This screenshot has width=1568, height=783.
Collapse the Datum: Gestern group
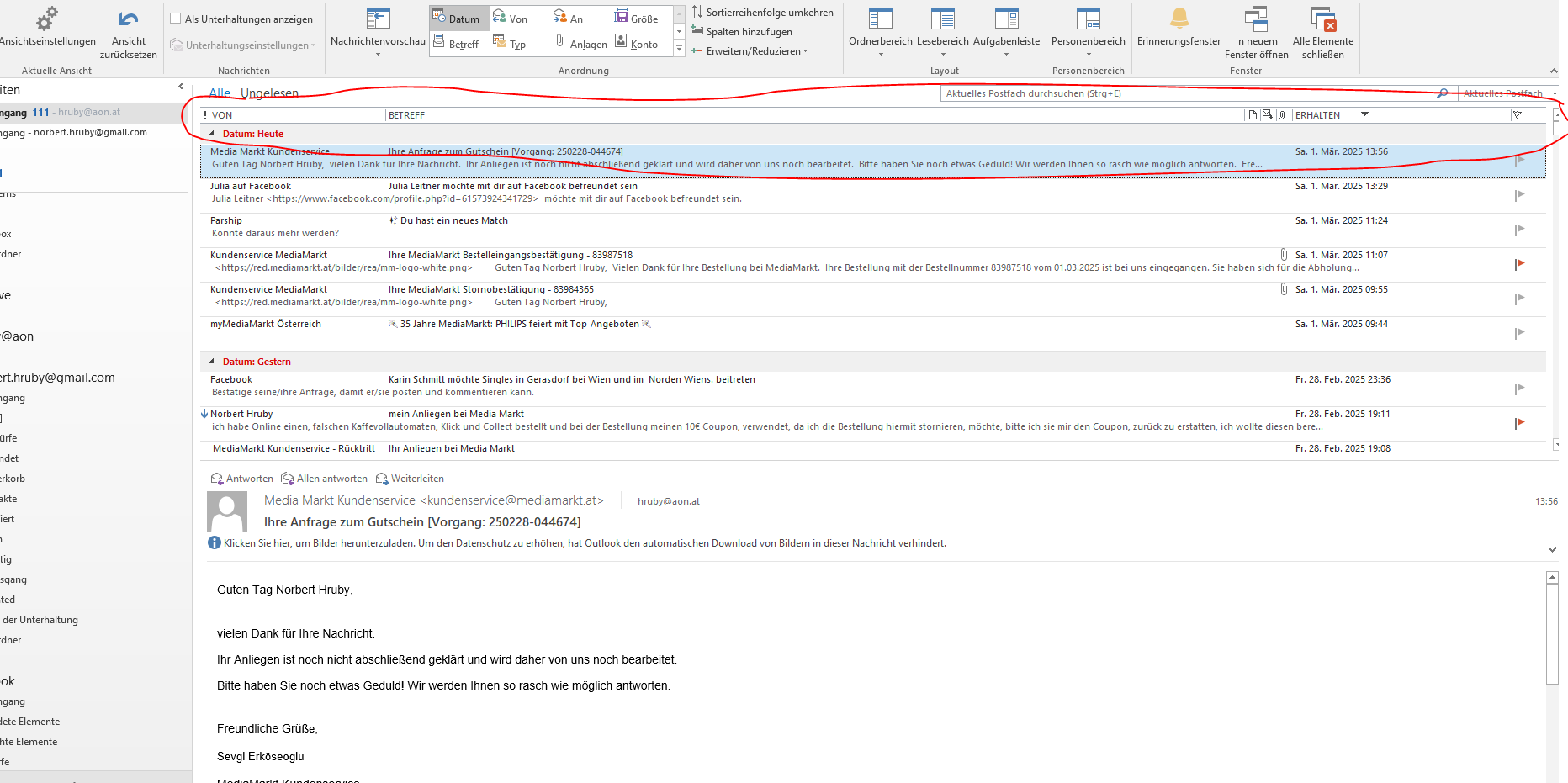[x=211, y=362]
